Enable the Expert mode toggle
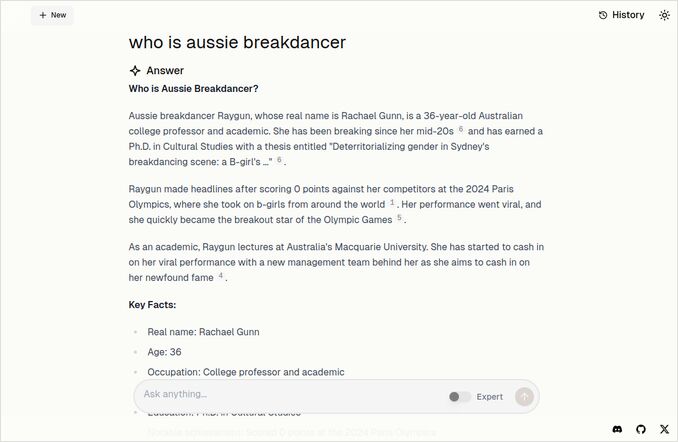Image resolution: width=678 pixels, height=442 pixels. (459, 397)
